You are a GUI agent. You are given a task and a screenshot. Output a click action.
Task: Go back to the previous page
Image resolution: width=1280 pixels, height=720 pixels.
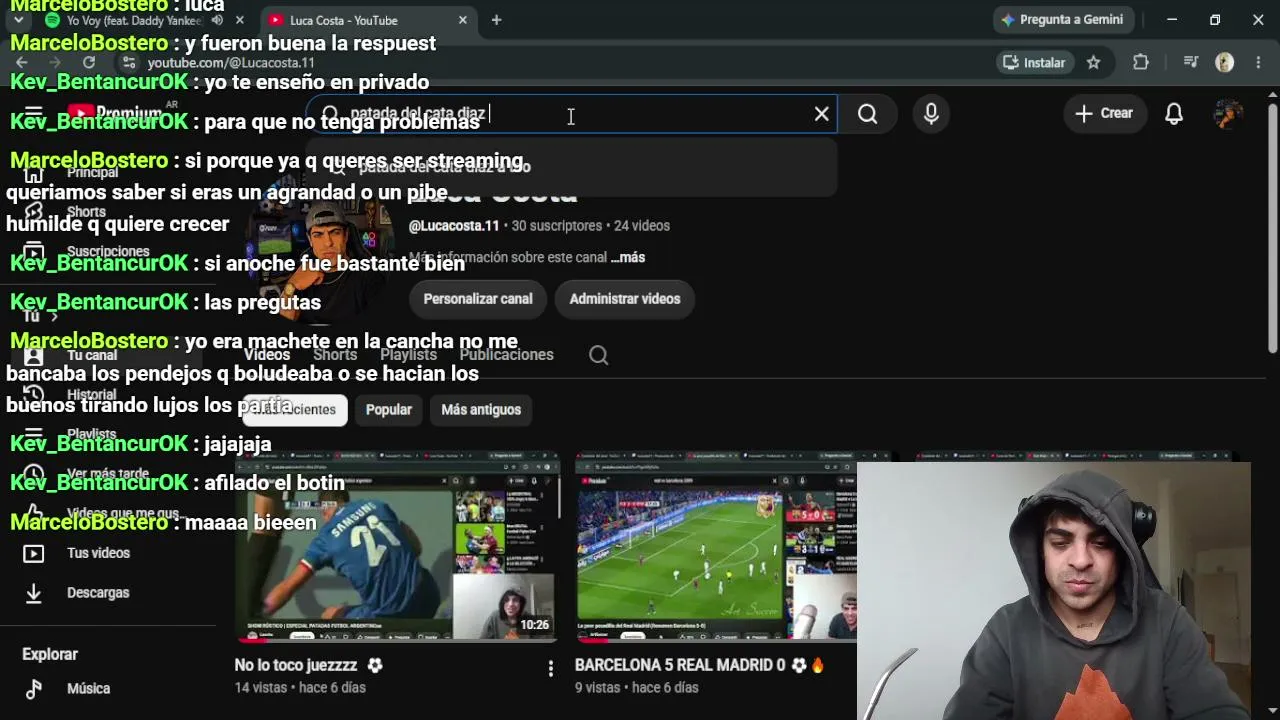22,63
